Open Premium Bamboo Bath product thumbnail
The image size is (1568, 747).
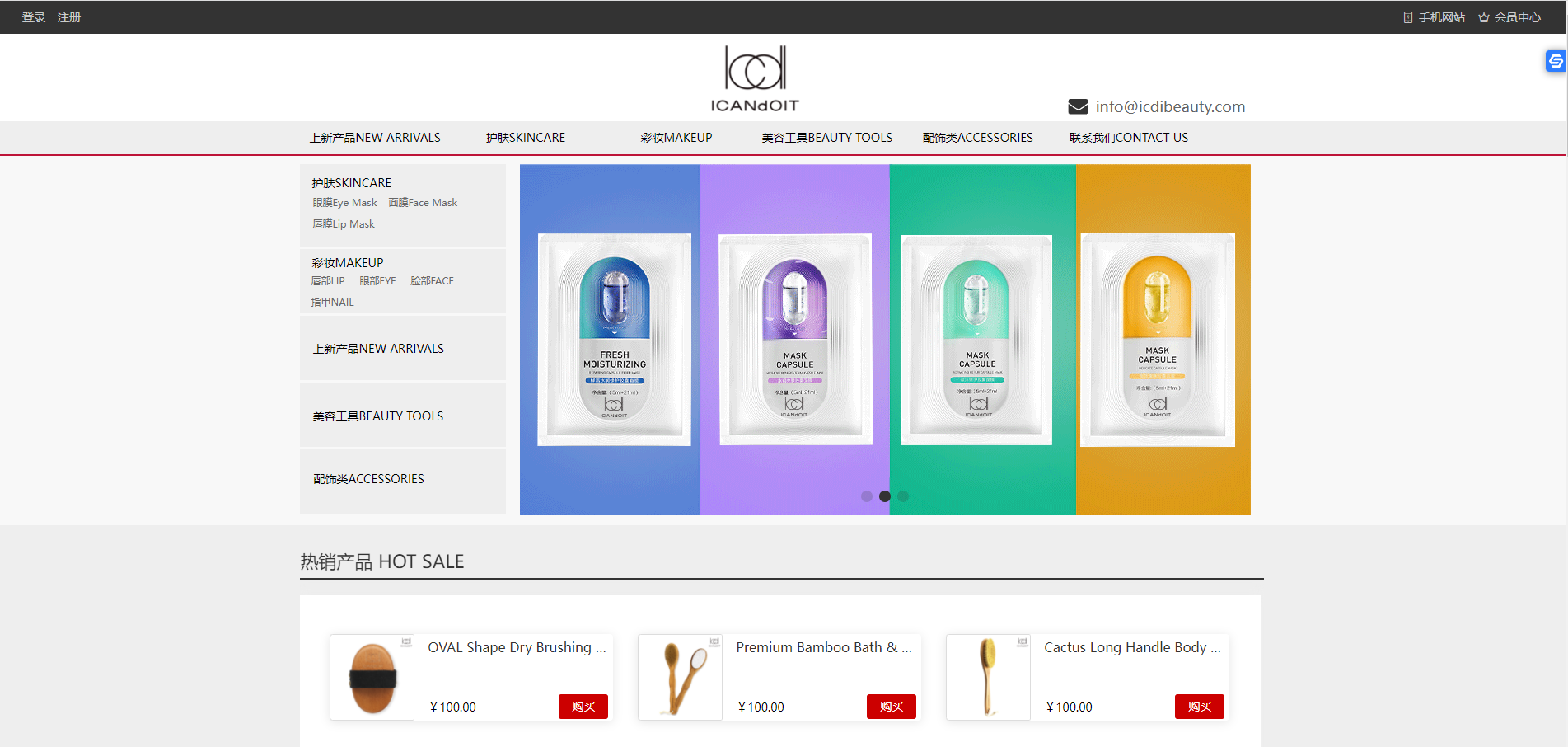click(681, 678)
